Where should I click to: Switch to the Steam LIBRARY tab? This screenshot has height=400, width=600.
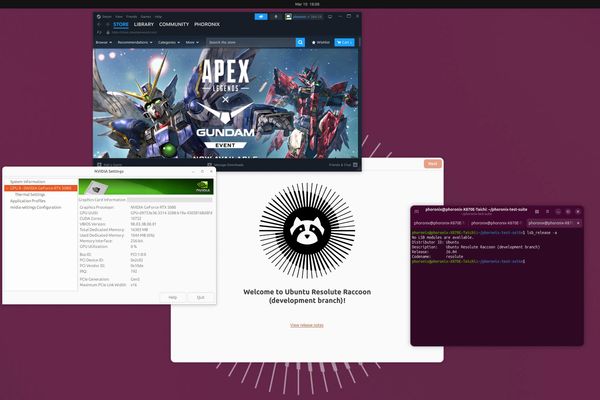pyautogui.click(x=144, y=24)
